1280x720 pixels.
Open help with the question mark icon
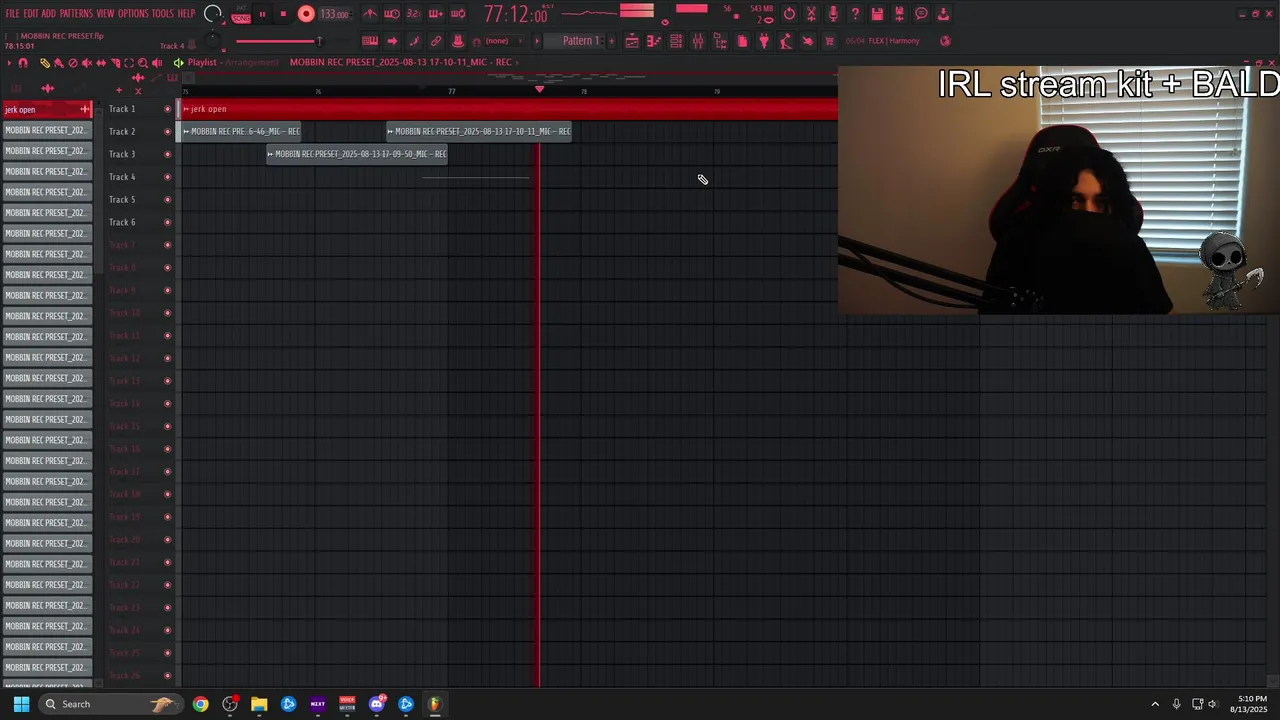tap(855, 14)
